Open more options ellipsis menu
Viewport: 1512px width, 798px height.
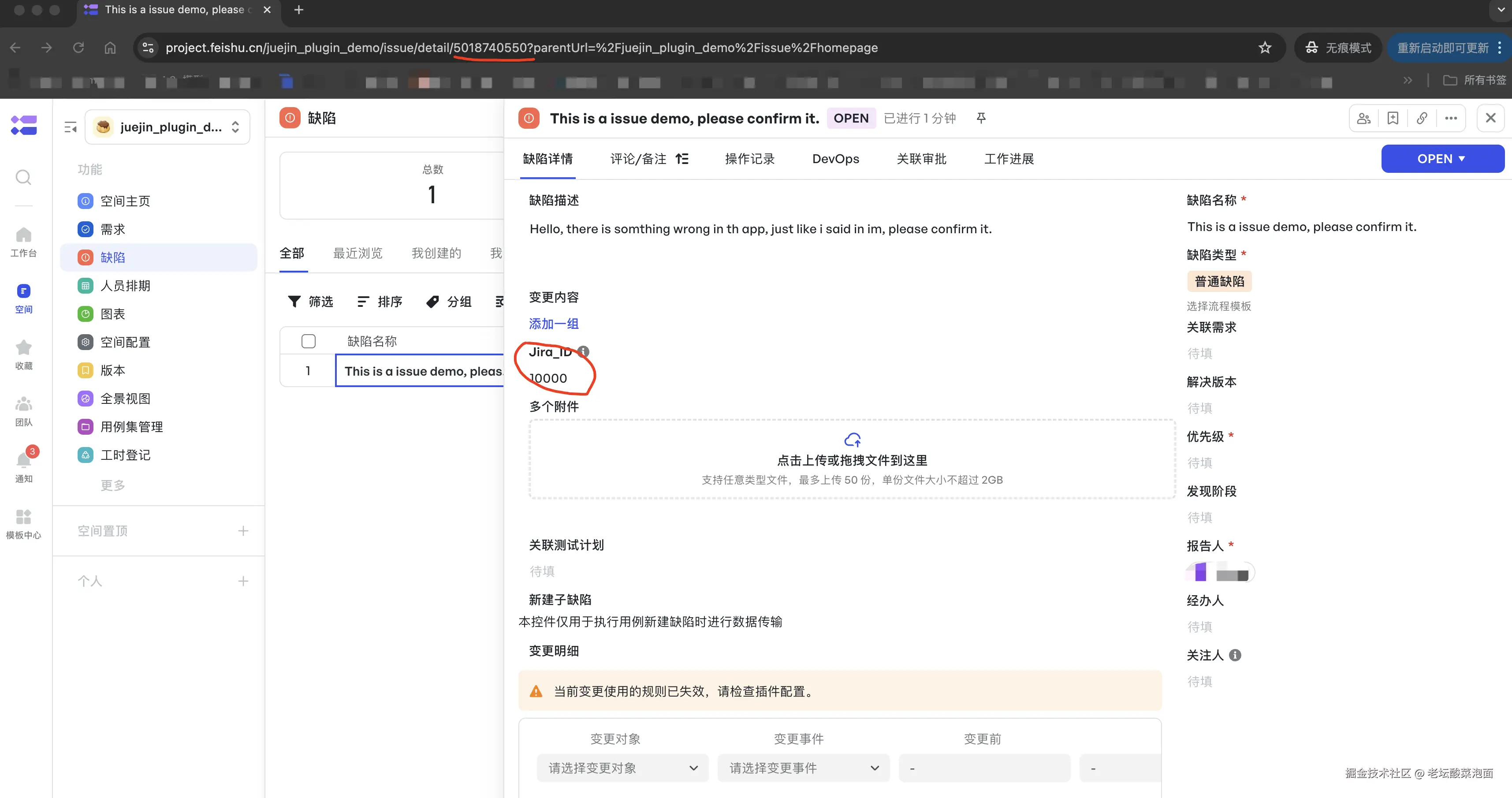pyautogui.click(x=1451, y=118)
